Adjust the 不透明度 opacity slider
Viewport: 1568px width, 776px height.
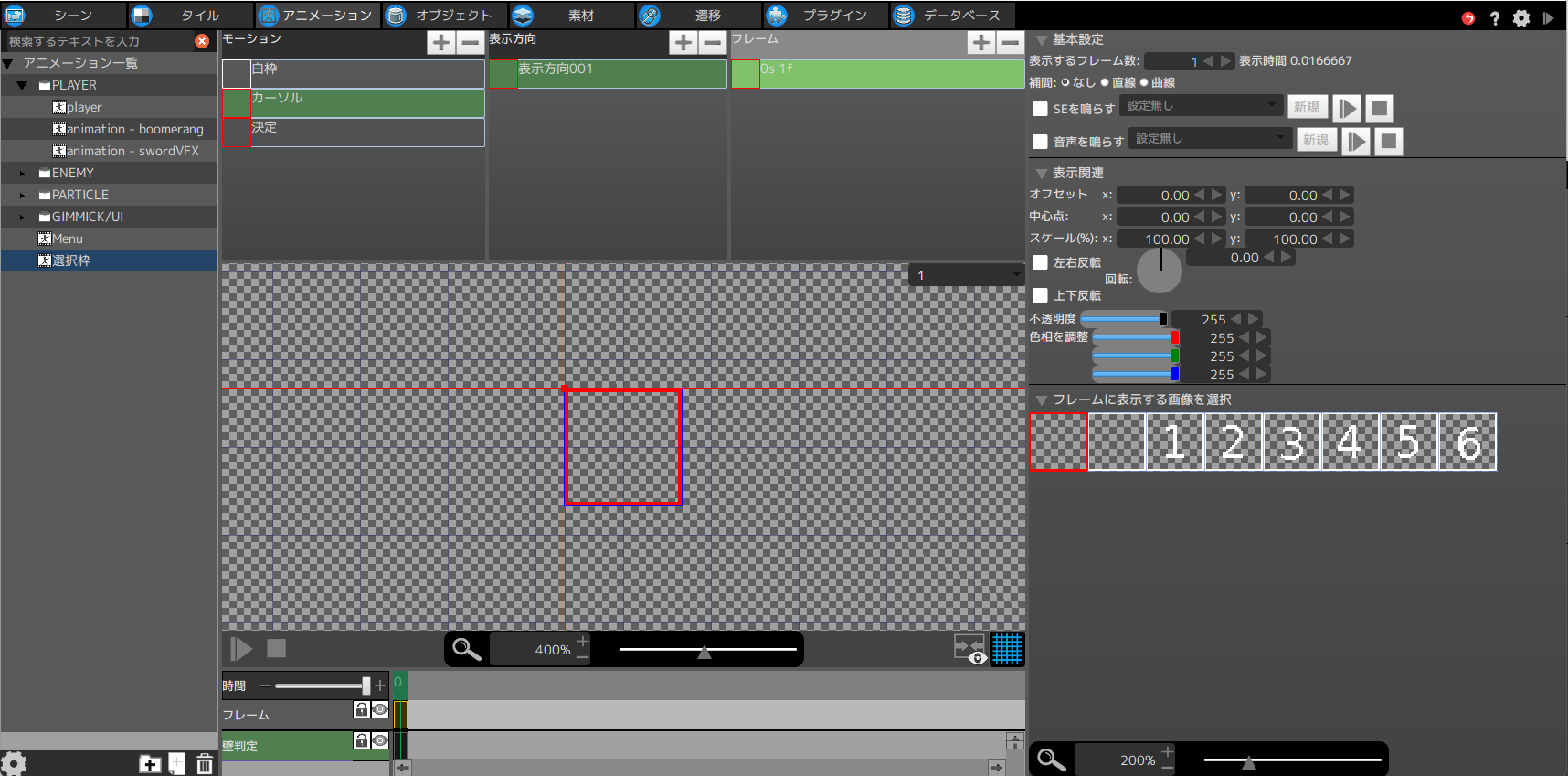pos(1124,319)
